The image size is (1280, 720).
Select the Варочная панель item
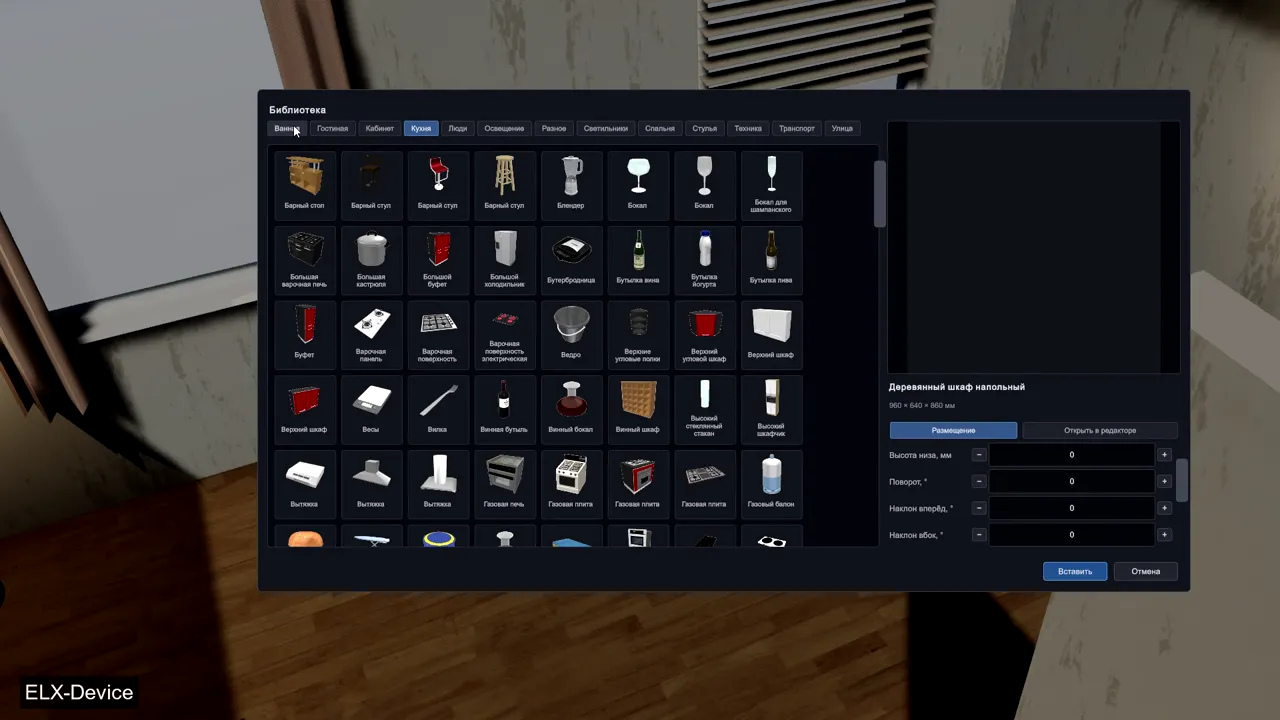click(x=371, y=334)
